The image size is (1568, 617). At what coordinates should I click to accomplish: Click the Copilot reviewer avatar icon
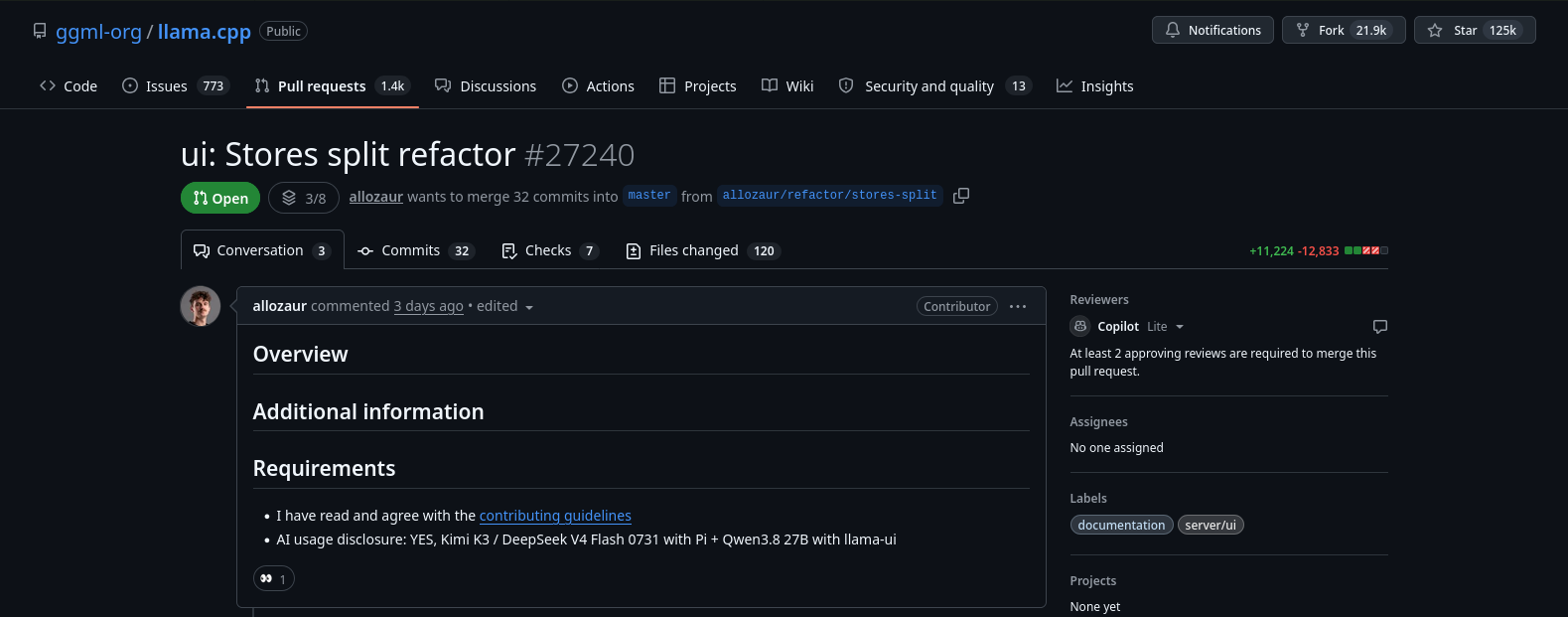1080,326
